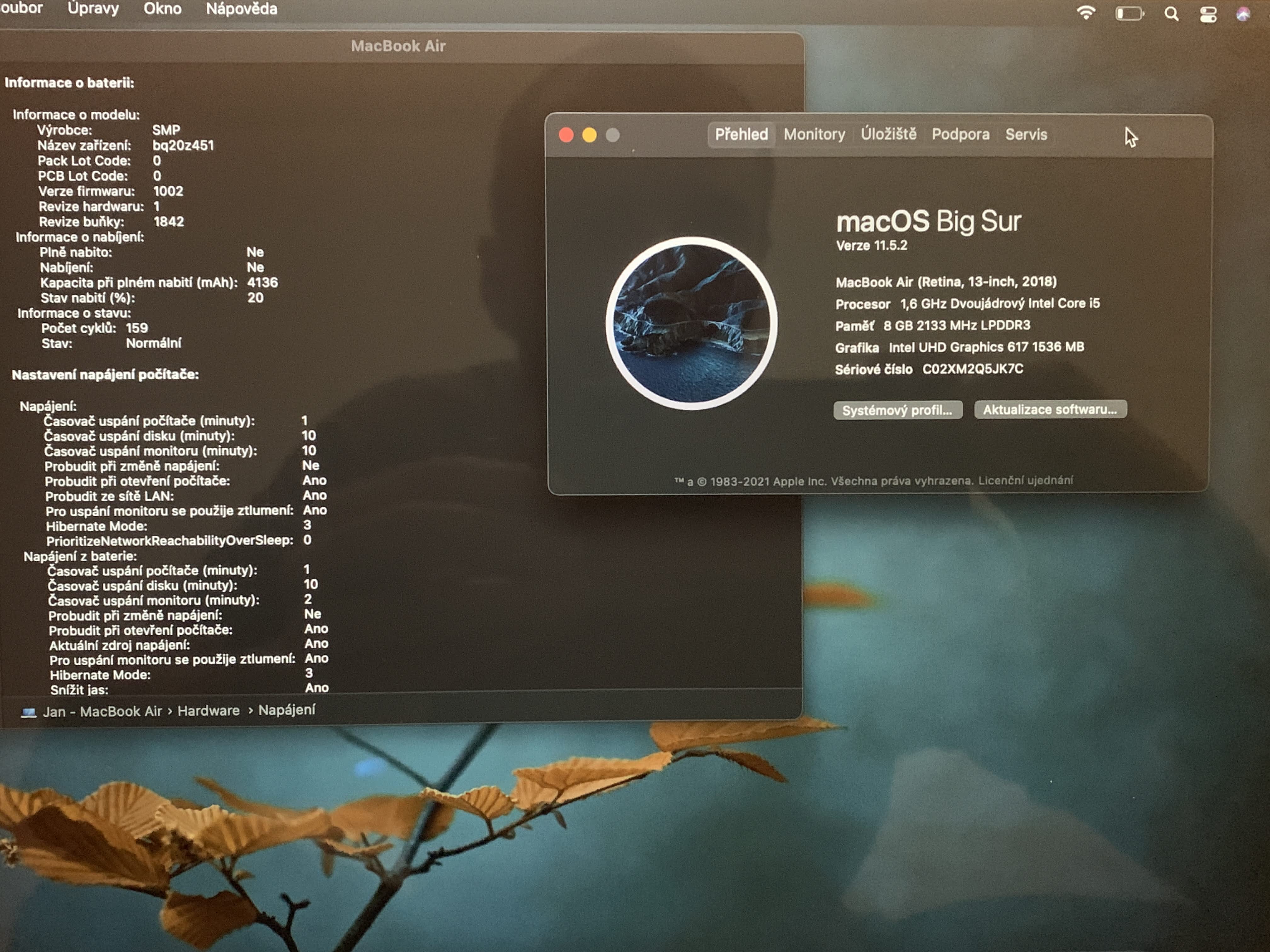Switch to the Úložiště tab
This screenshot has width=1270, height=952.
[x=888, y=135]
